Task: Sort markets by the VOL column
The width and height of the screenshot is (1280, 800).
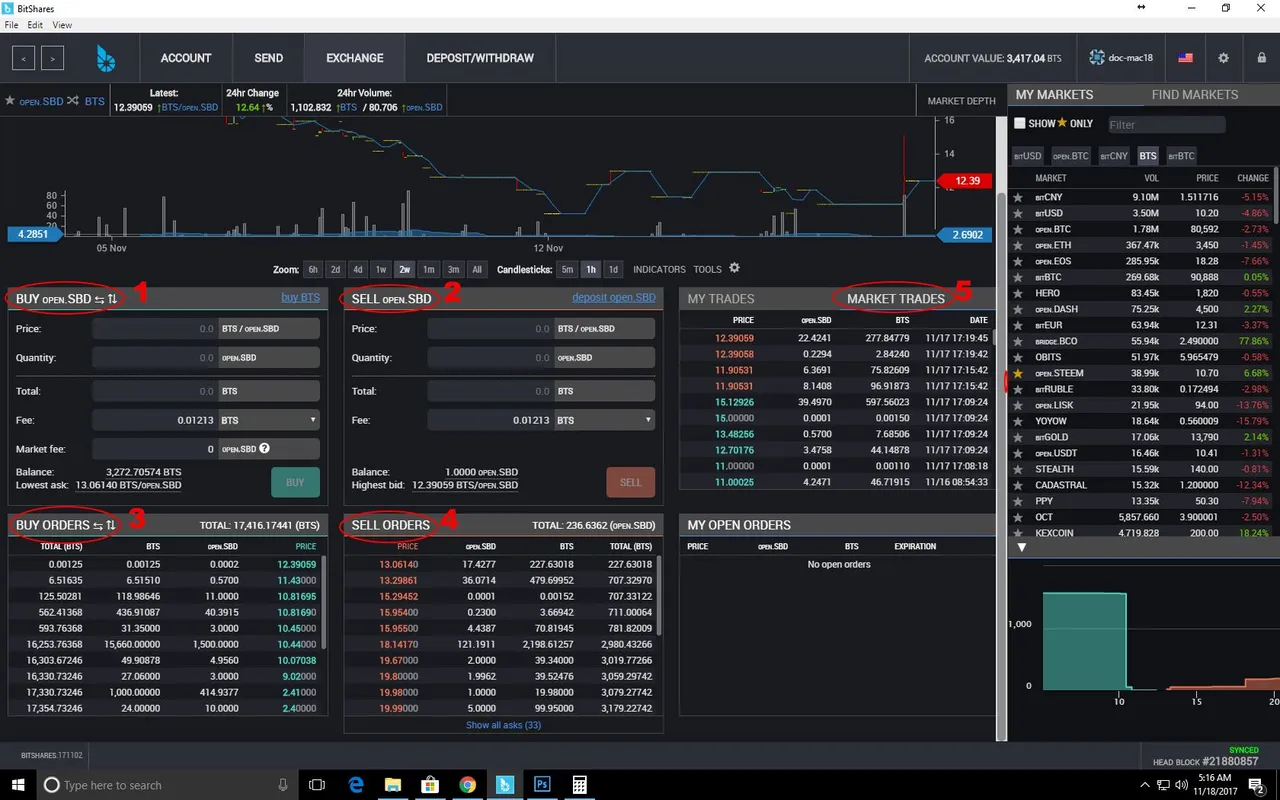Action: [1151, 178]
